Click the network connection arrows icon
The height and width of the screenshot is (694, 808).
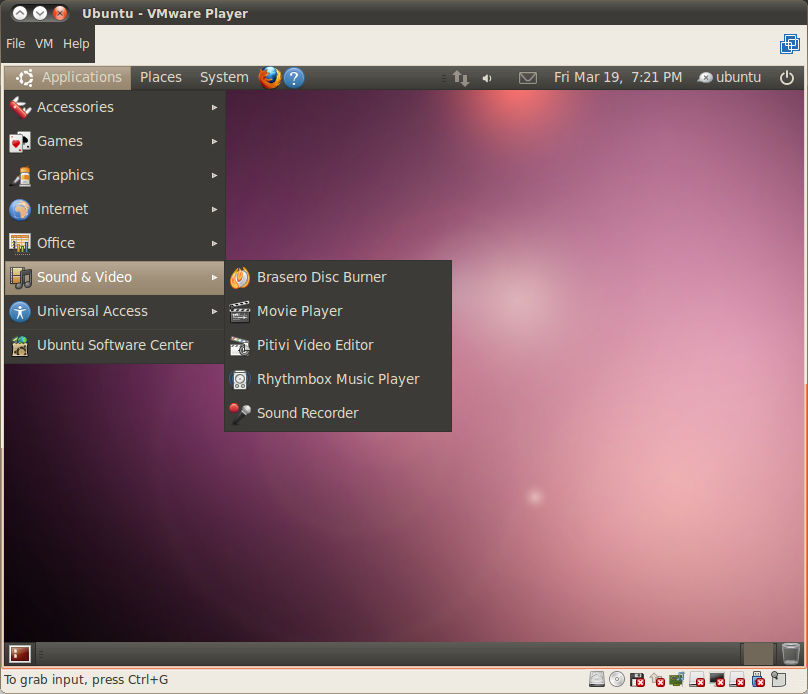click(x=460, y=77)
